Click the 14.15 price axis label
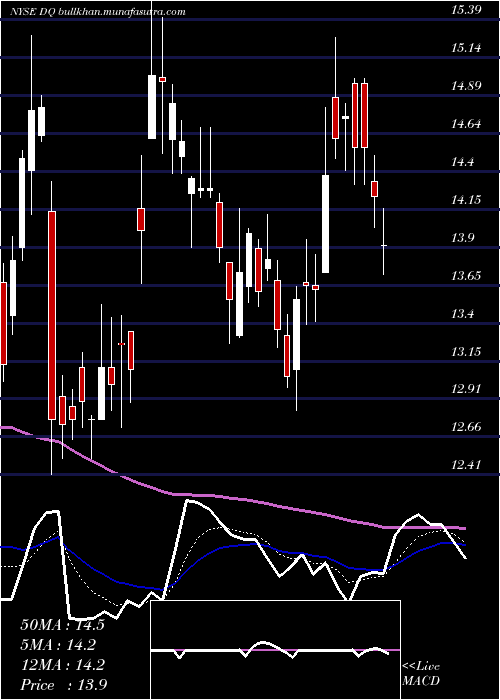 466,199
